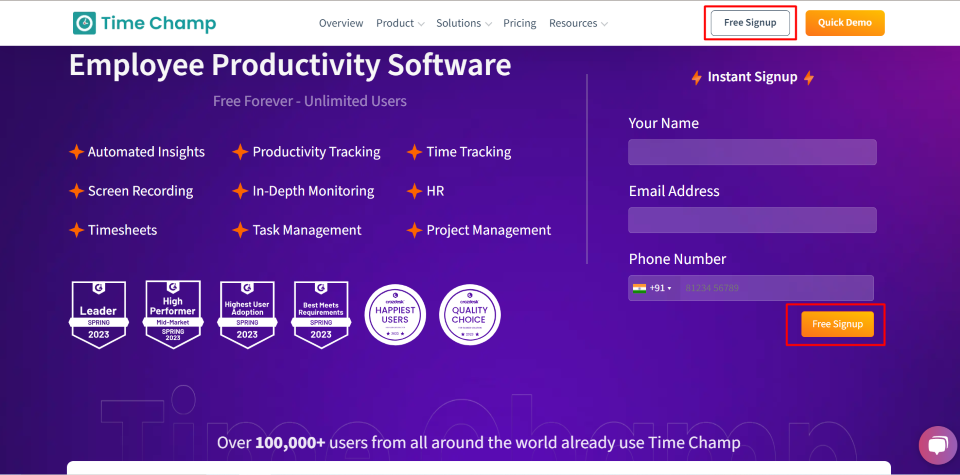The image size is (960, 475).
Task: Focus the Your Name field
Action: click(x=752, y=152)
